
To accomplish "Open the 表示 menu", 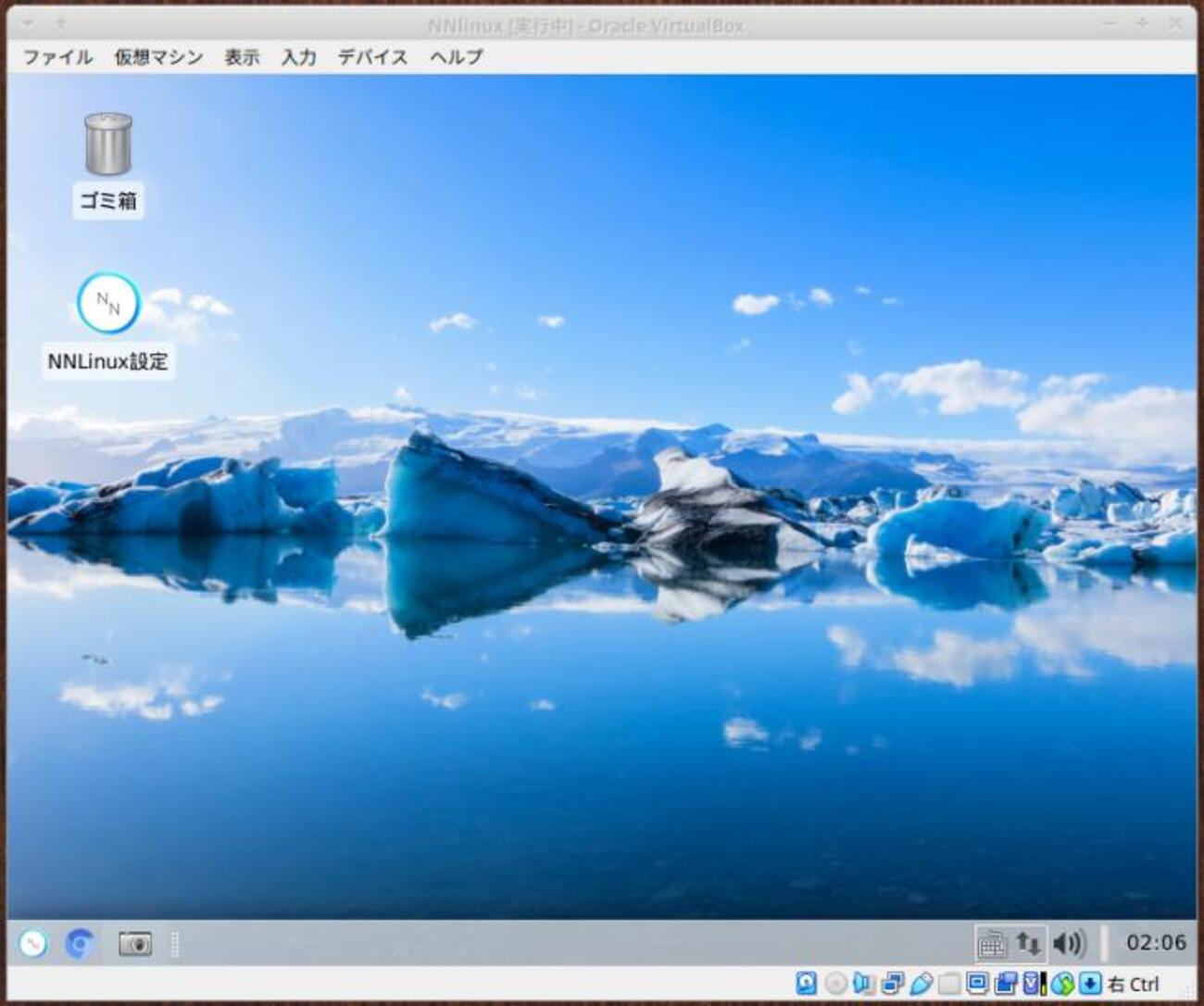I will (242, 57).
